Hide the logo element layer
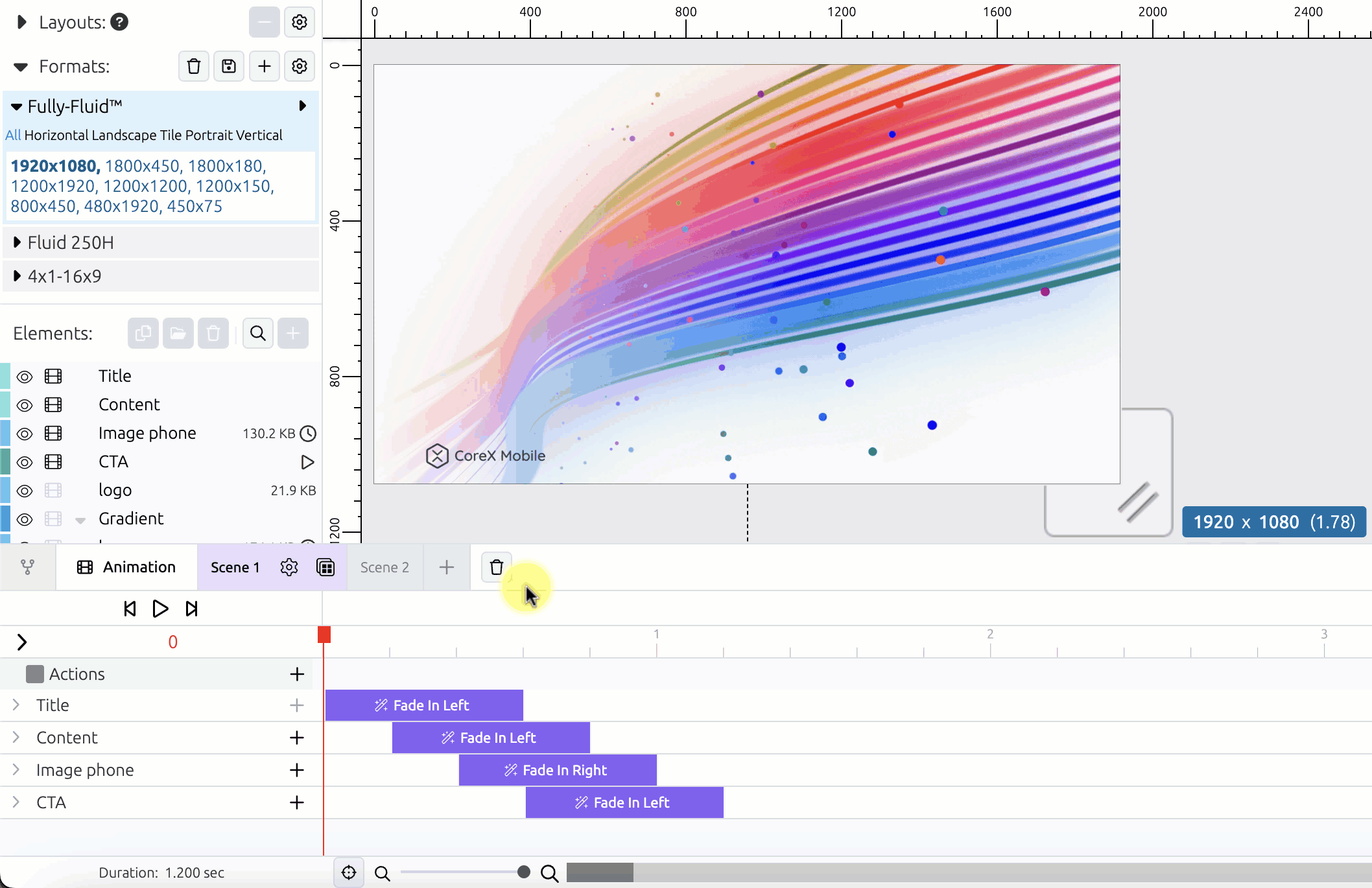The image size is (1372, 888). click(25, 491)
